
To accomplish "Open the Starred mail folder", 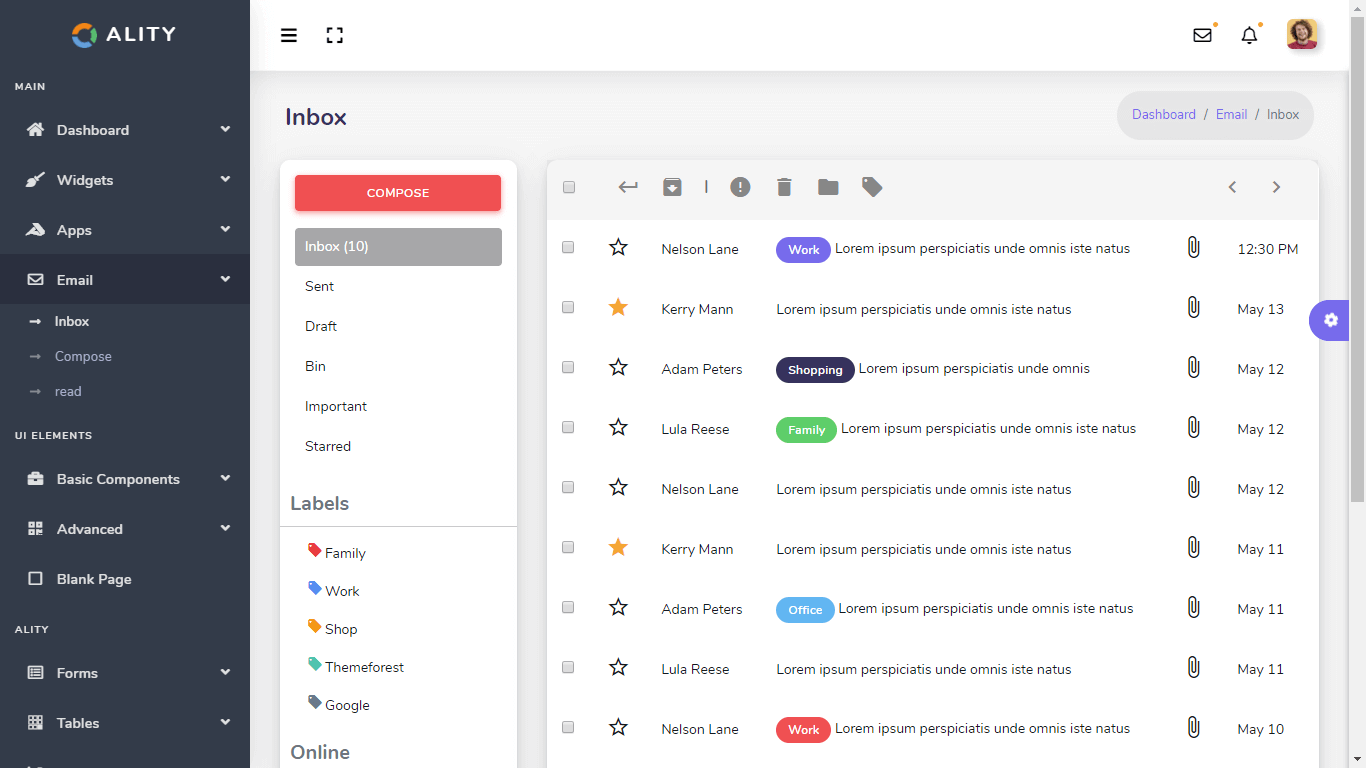I will (328, 446).
